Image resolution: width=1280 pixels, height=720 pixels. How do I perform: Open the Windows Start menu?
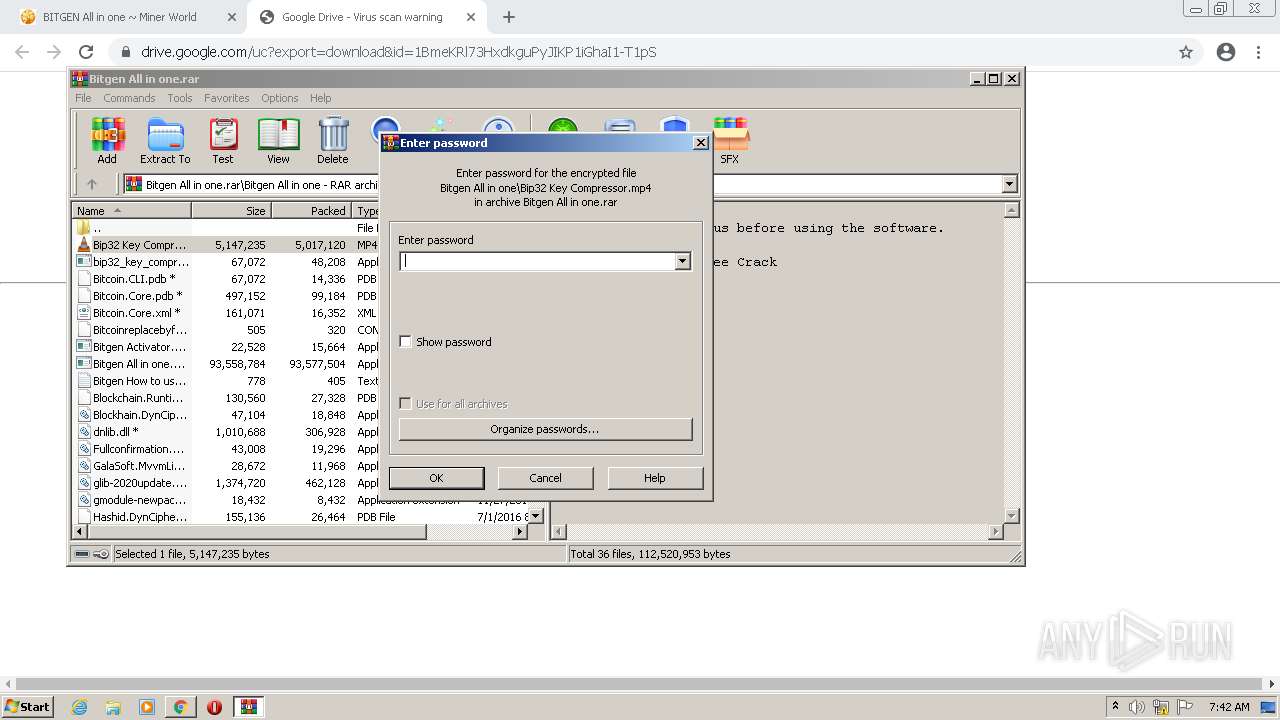27,707
